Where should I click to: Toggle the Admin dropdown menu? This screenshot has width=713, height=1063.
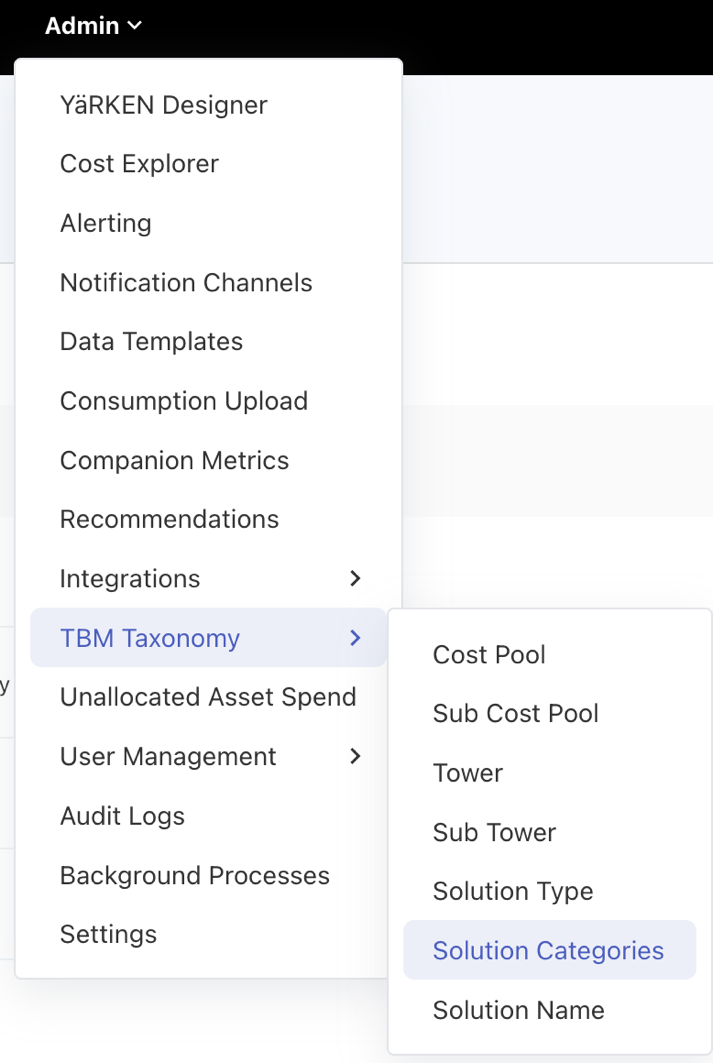[94, 26]
